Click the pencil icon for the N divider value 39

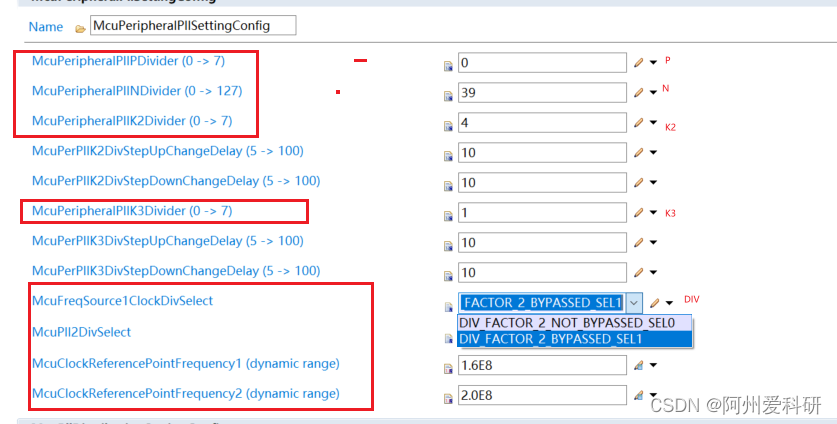(x=639, y=93)
